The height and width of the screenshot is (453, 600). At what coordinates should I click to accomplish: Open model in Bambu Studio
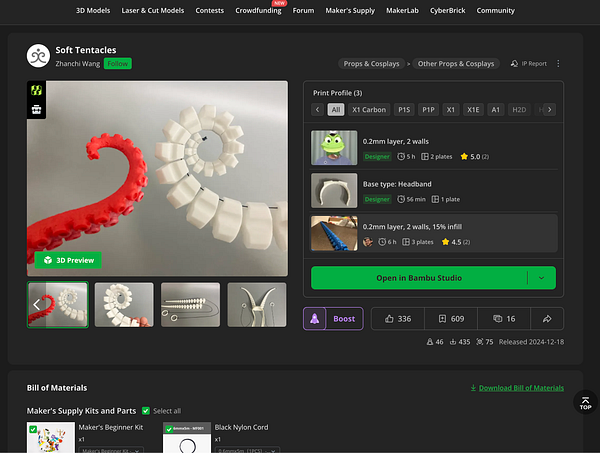(x=419, y=278)
